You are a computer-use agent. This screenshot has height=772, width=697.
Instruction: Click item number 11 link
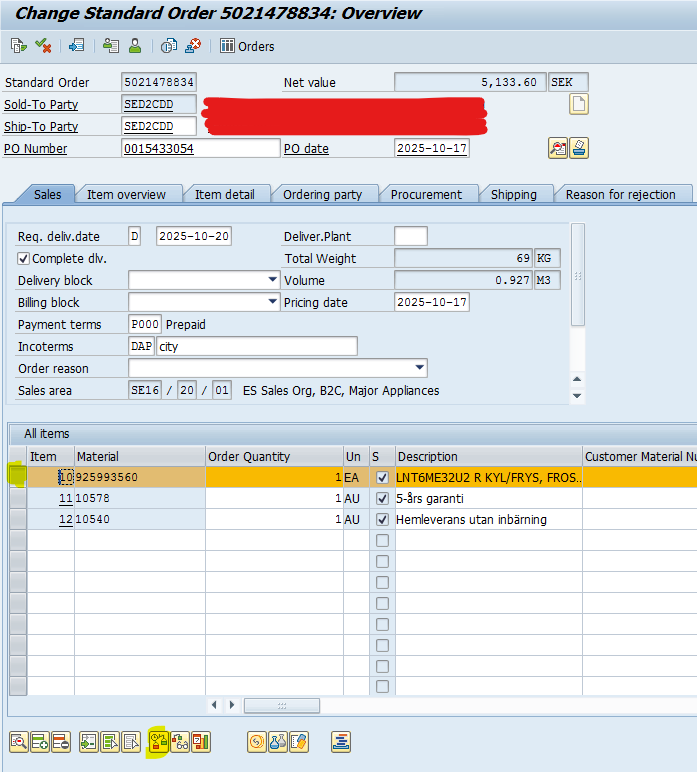pos(65,498)
